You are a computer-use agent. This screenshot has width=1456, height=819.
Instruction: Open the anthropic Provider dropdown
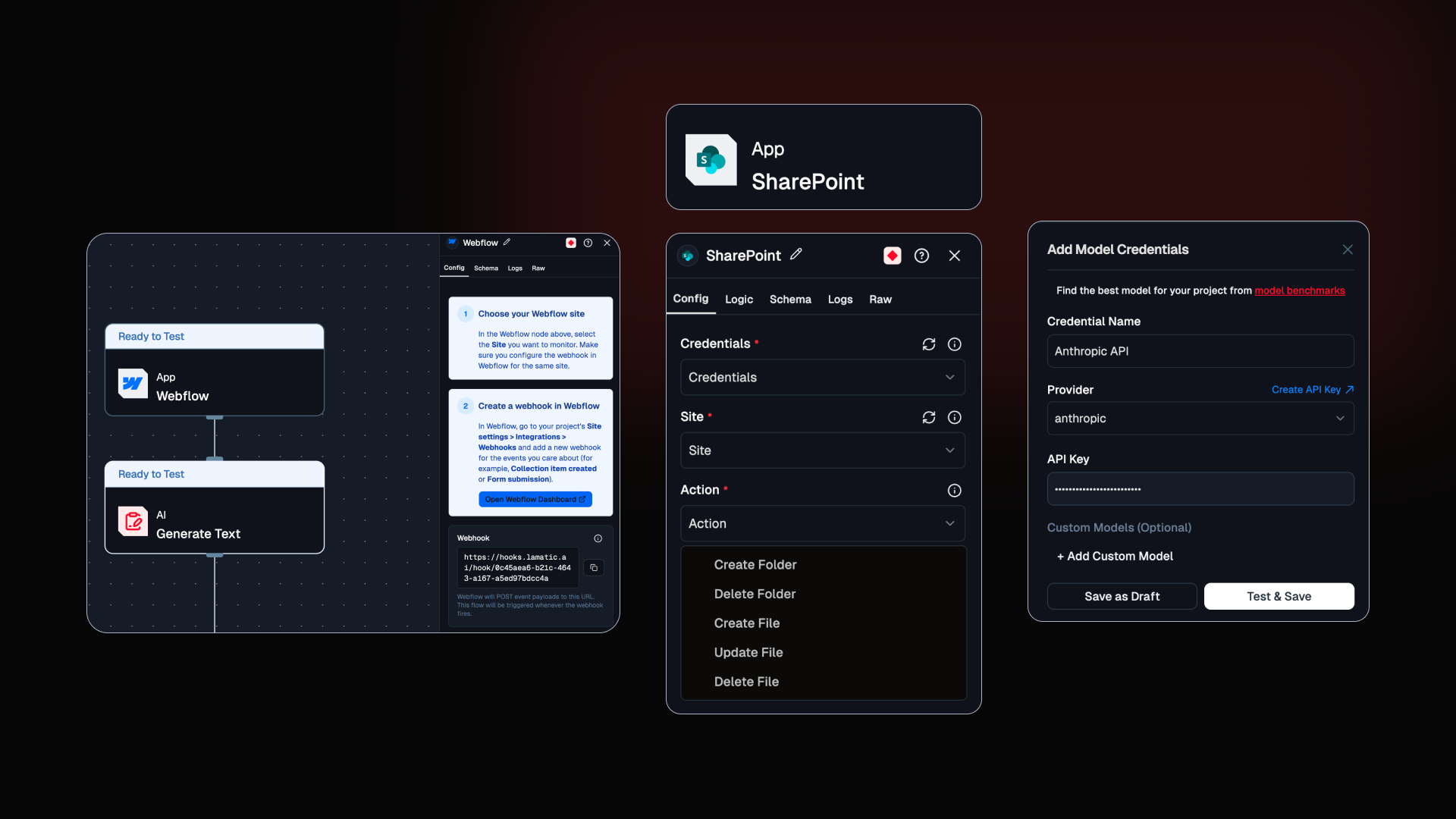click(x=1200, y=419)
